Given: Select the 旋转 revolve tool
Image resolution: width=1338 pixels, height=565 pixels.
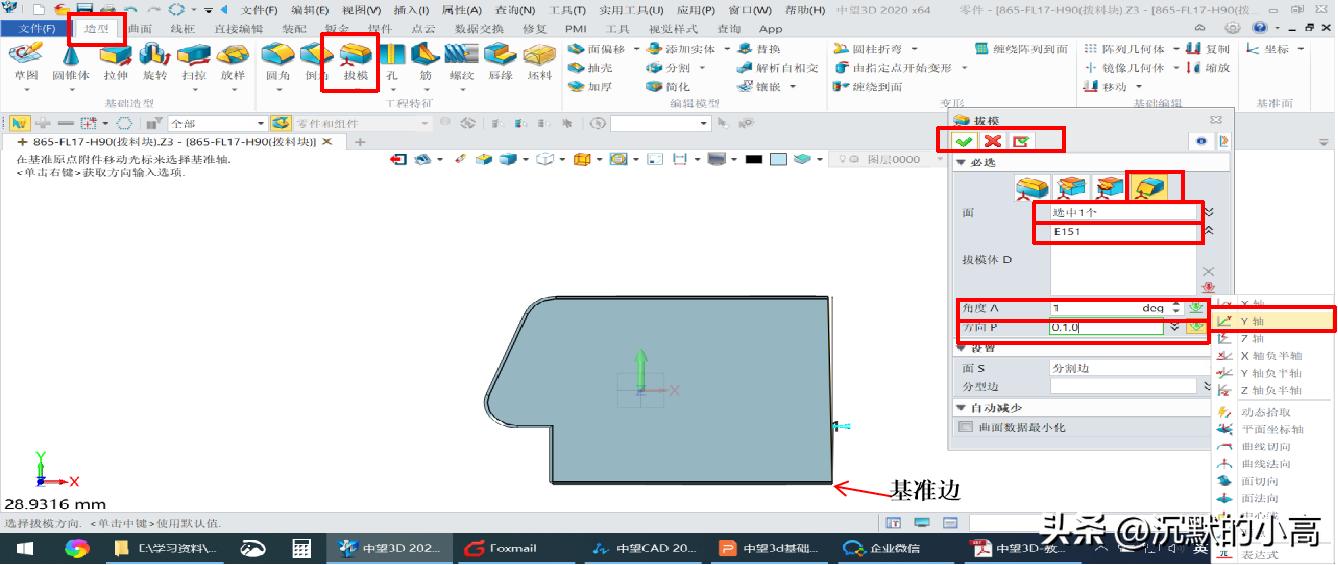Looking at the screenshot, I should (x=154, y=62).
